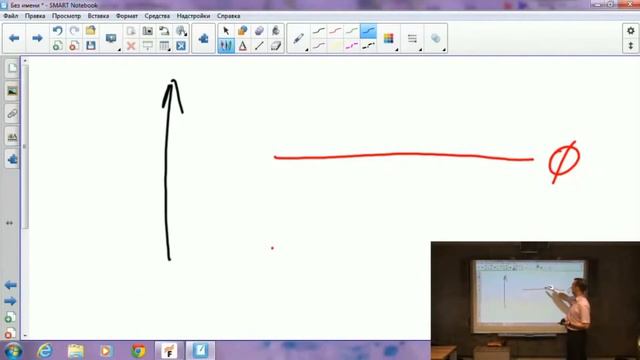Open the view screens options
This screenshot has height=360, width=640.
click(111, 38)
